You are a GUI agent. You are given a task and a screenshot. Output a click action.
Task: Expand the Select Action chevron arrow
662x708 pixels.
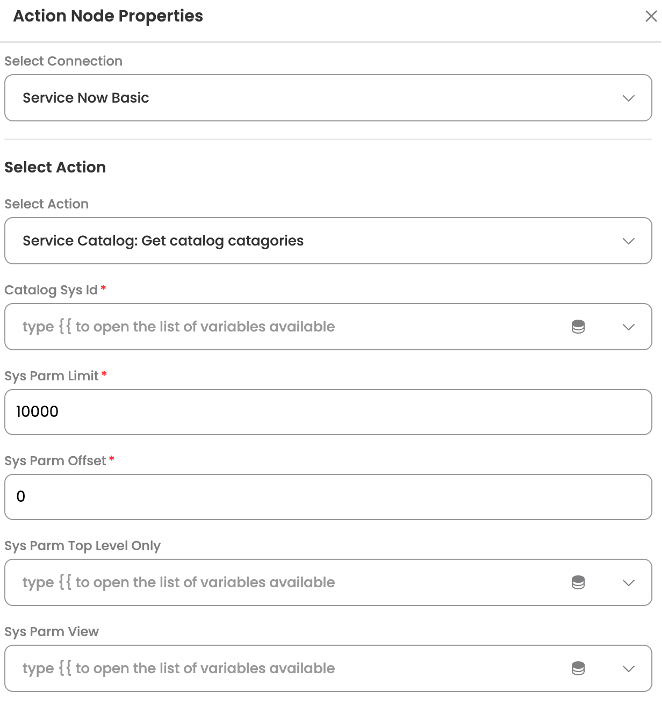tap(628, 241)
